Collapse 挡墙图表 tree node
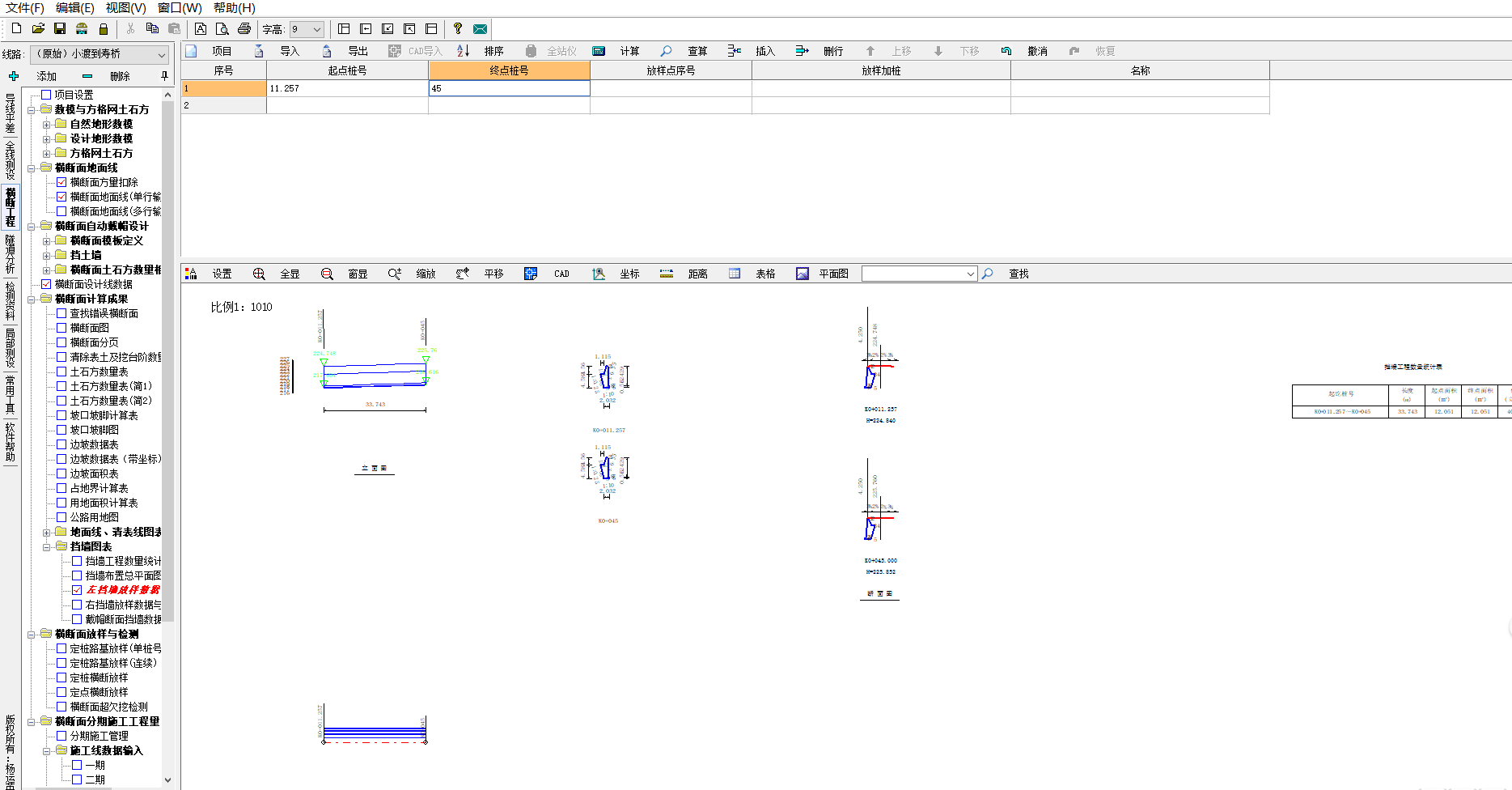Viewport: 1512px width, 790px height. pyautogui.click(x=46, y=547)
